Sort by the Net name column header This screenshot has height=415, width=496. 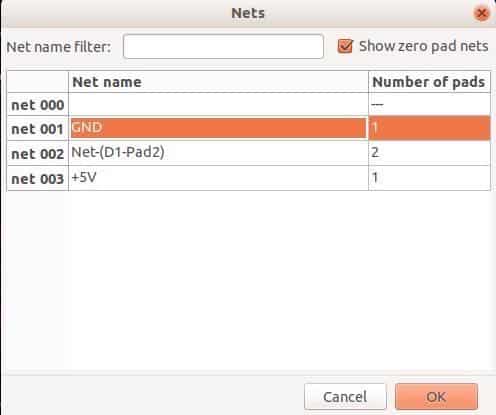click(x=218, y=82)
